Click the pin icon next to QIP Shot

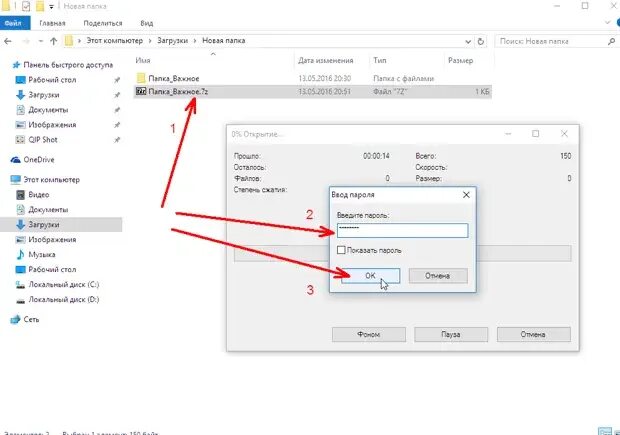click(x=117, y=140)
